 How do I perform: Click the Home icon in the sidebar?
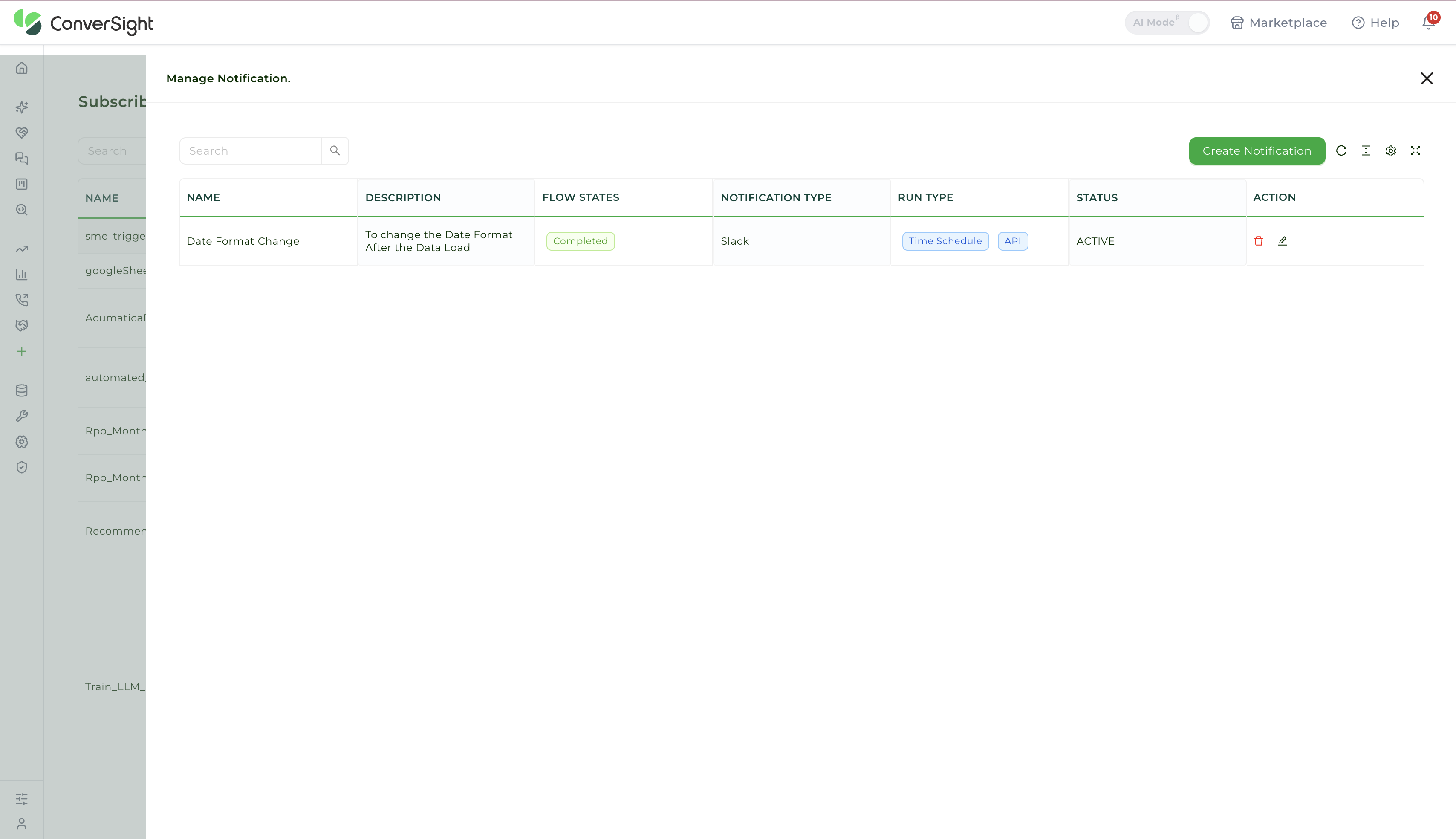(22, 69)
